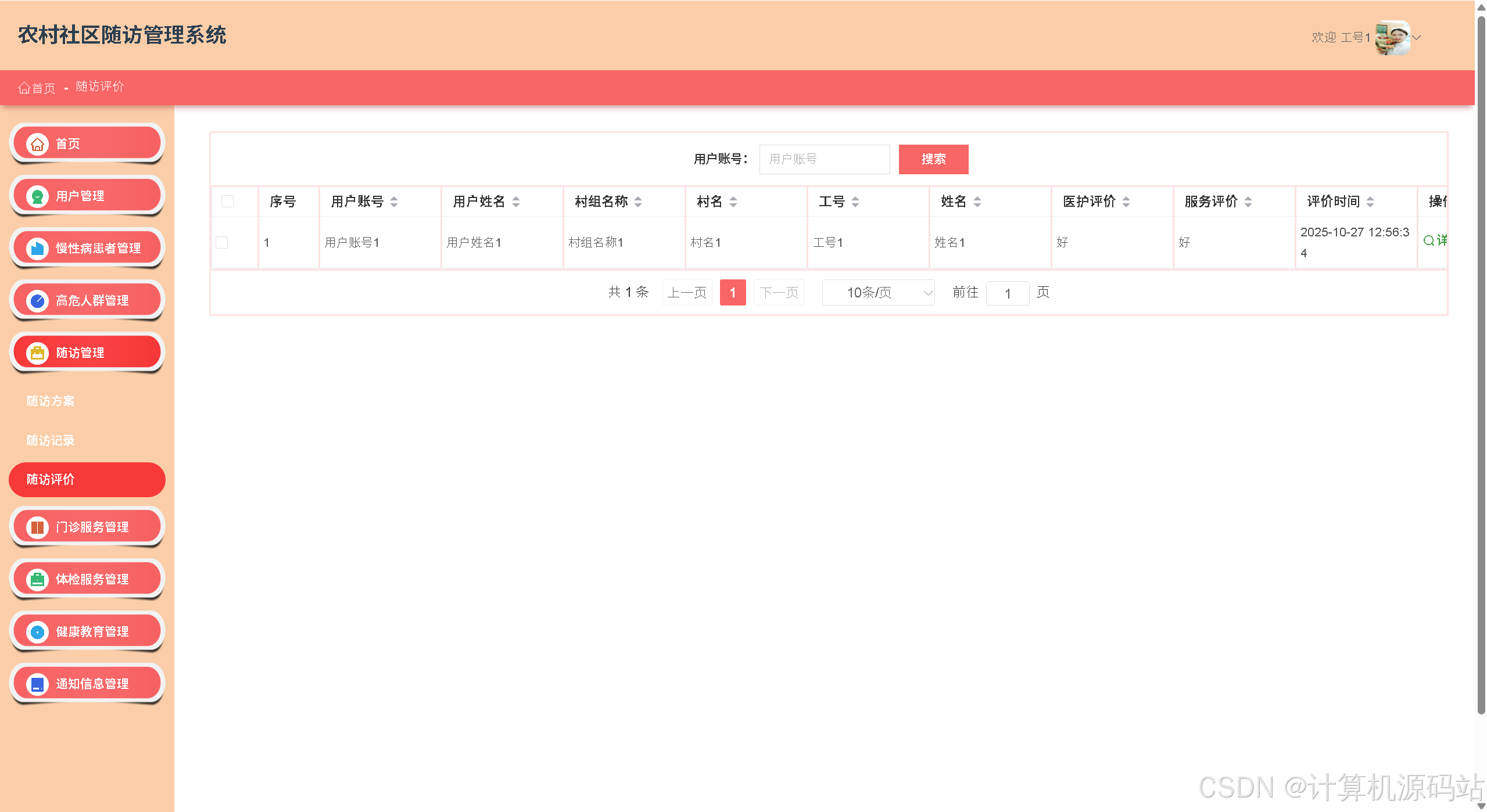Collapse 随访管理 sidebar menu

pyautogui.click(x=87, y=353)
